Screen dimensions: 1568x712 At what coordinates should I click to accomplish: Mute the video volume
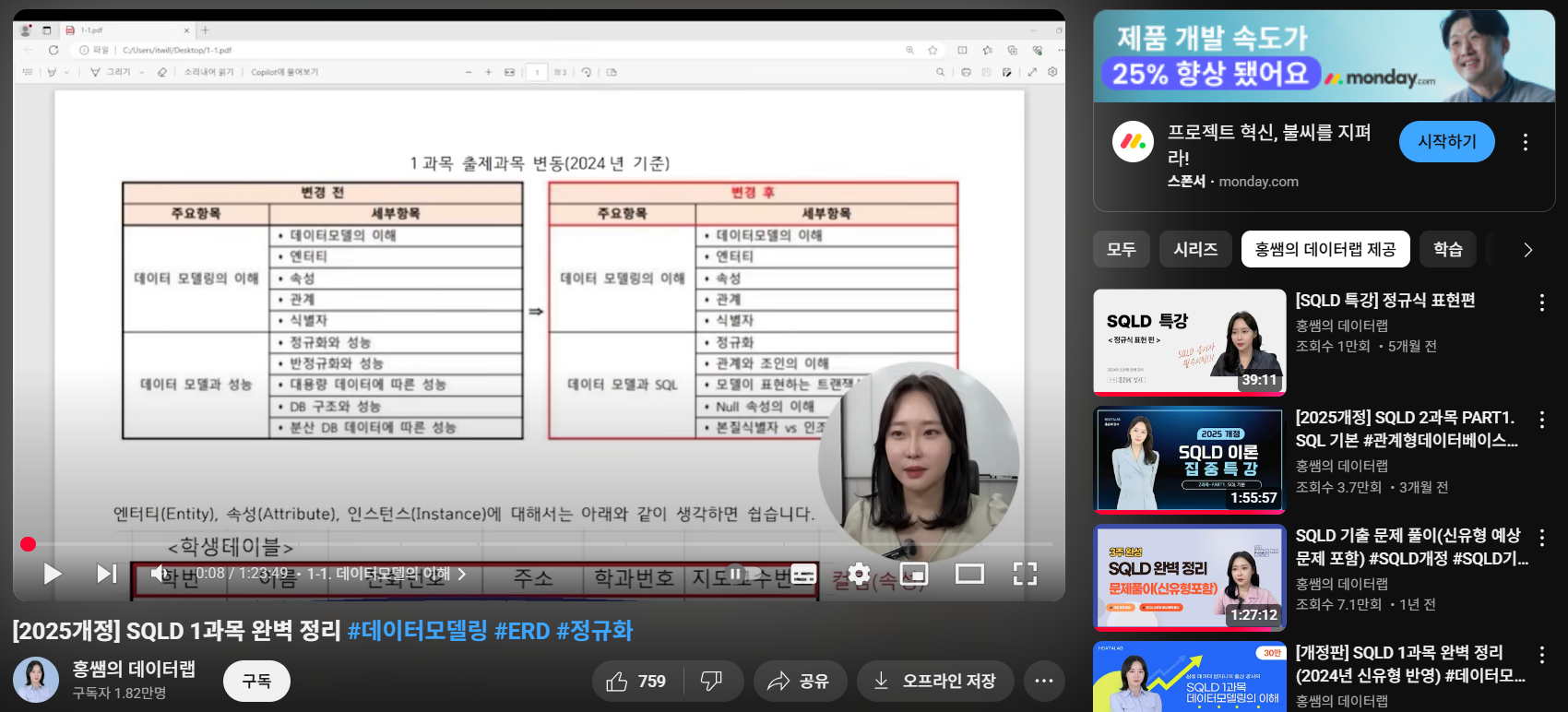[x=160, y=574]
